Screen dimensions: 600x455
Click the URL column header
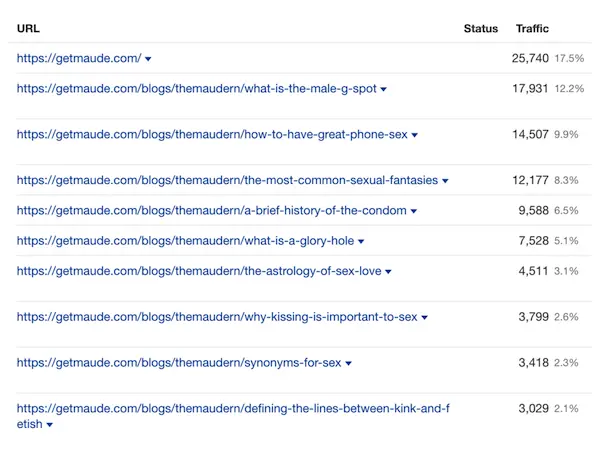click(28, 28)
